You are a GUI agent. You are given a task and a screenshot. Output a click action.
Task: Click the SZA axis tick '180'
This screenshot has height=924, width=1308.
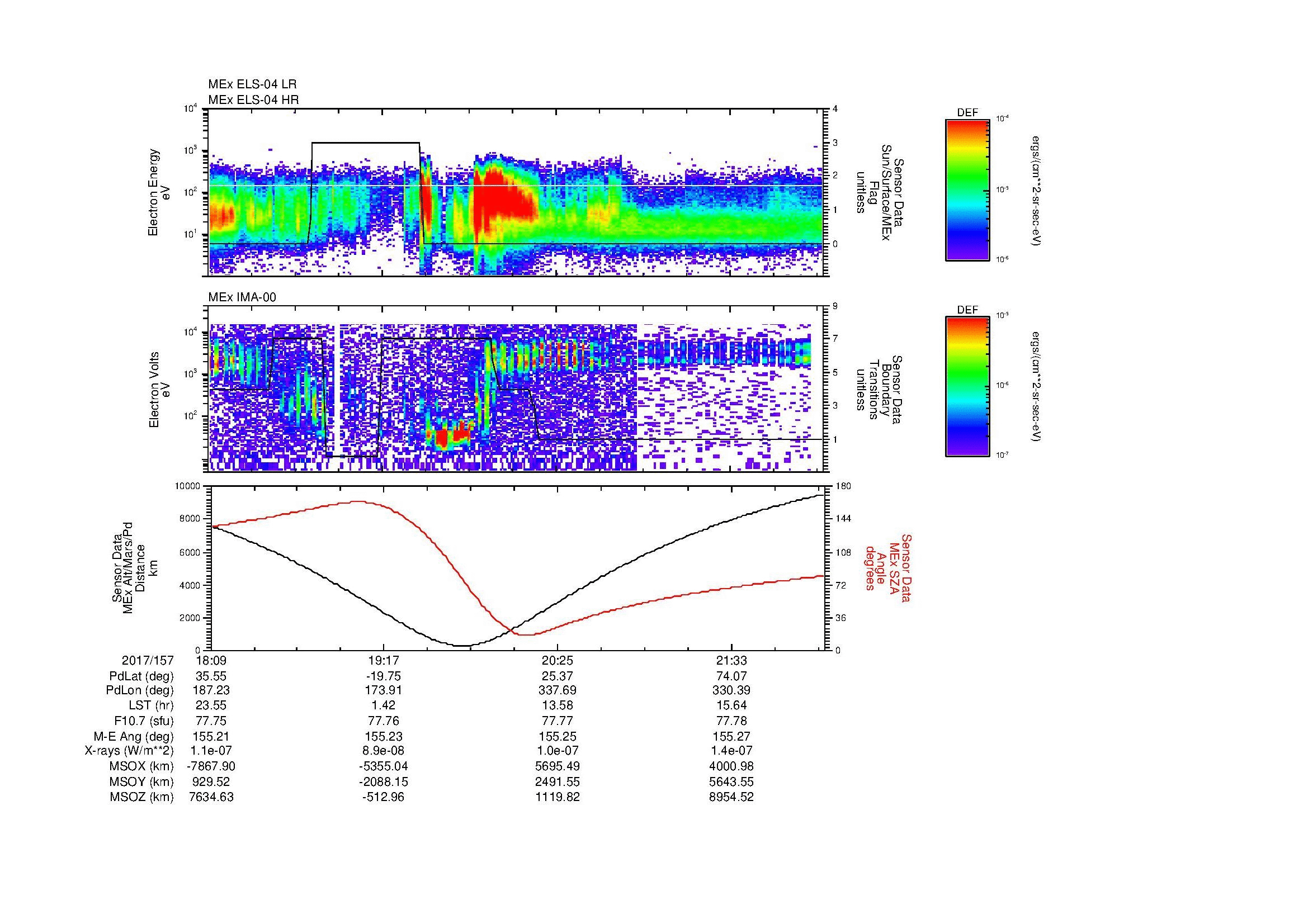(843, 486)
